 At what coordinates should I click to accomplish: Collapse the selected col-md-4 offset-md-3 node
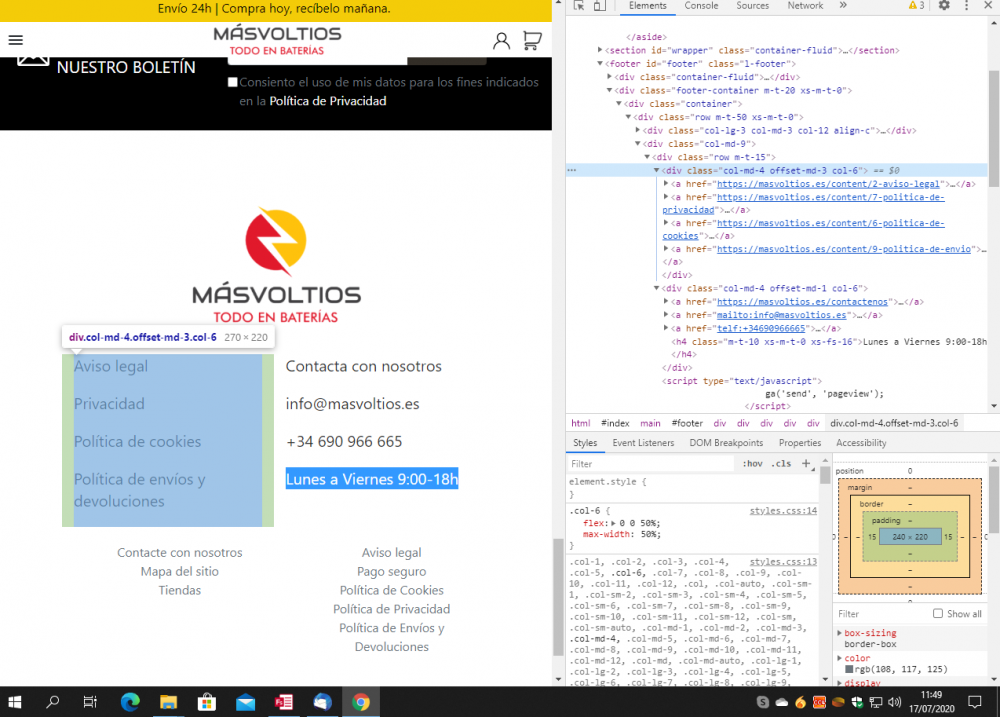click(656, 170)
